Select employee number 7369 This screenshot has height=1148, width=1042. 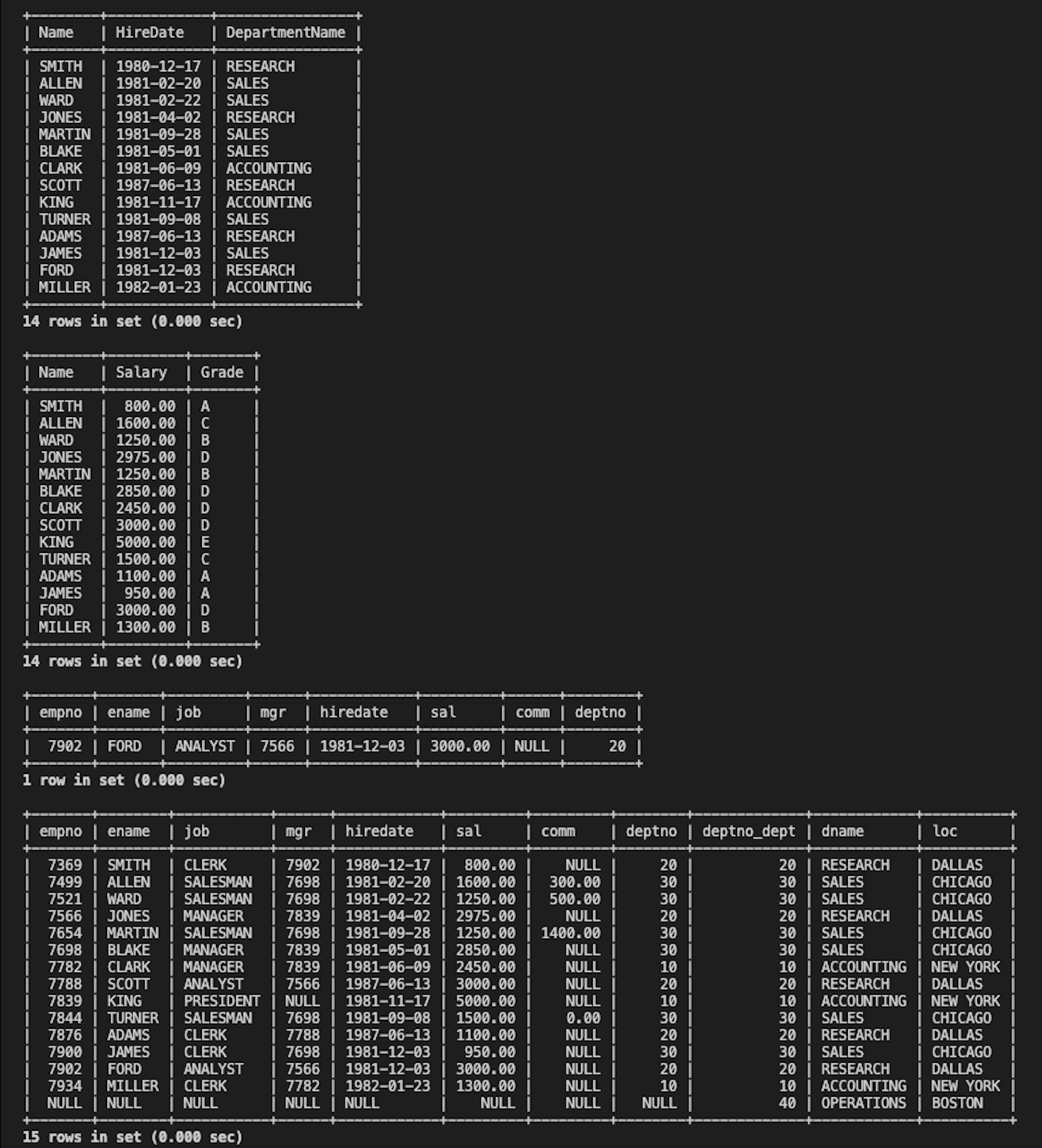tap(65, 865)
